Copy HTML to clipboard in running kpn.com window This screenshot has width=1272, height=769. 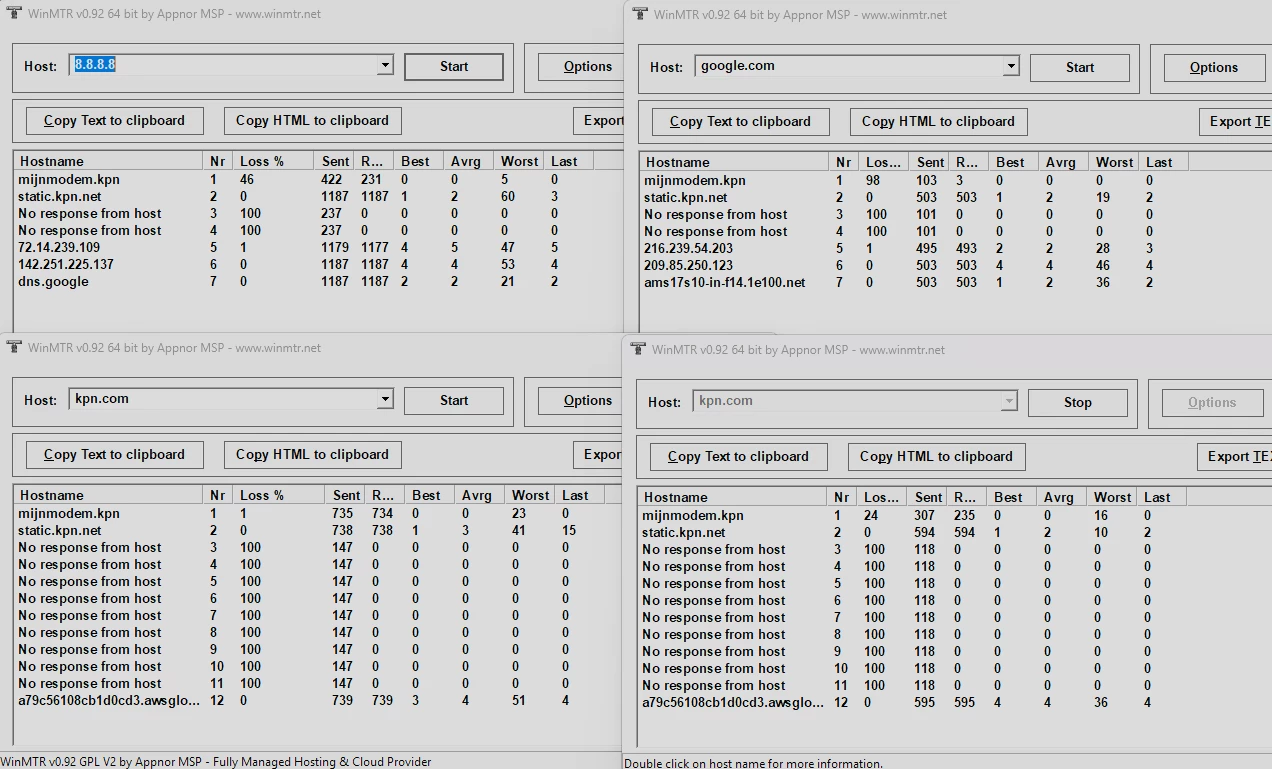(936, 457)
